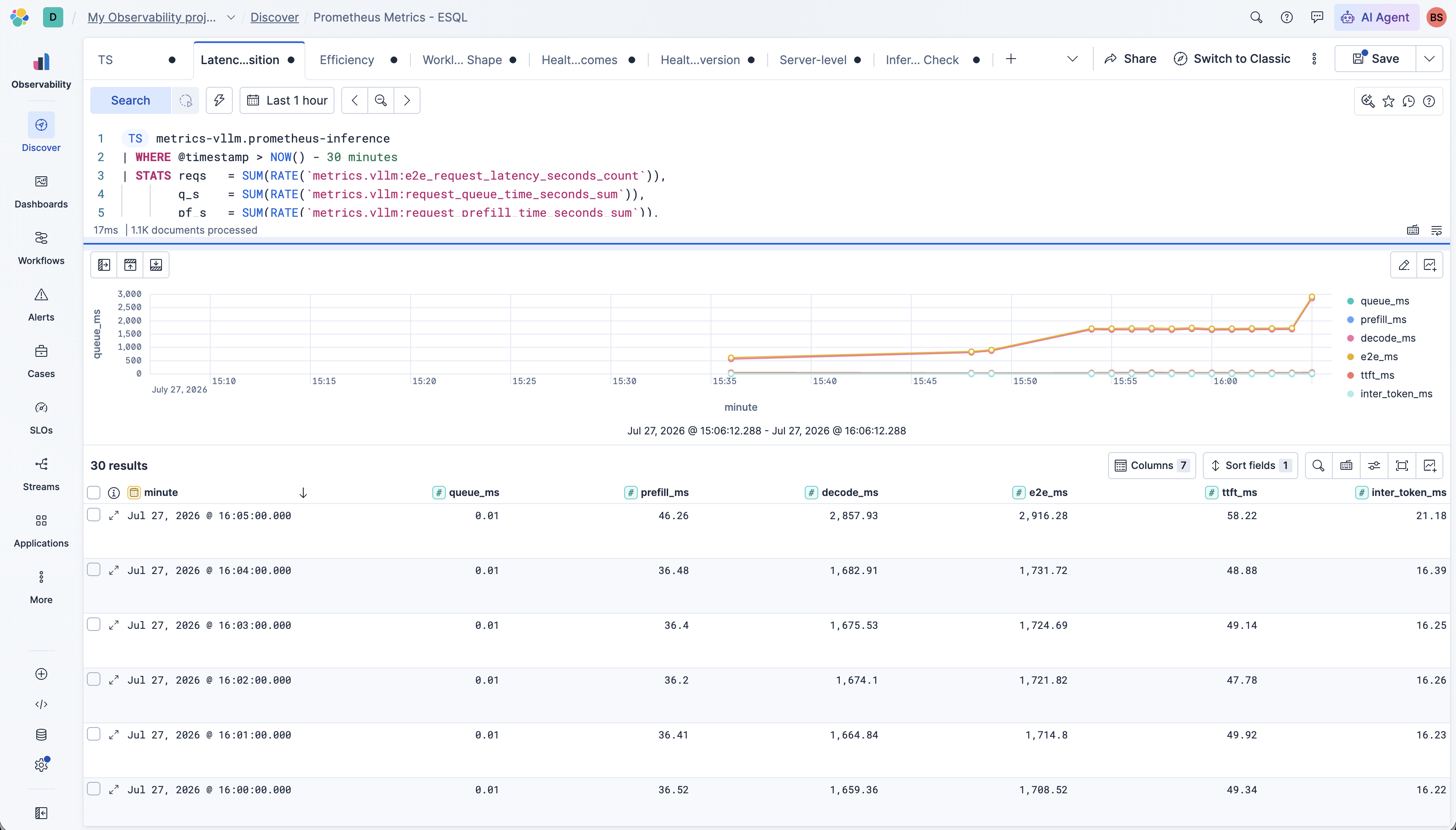Click the ES|QL star favorite query icon
1456x830 pixels.
pyautogui.click(x=1388, y=101)
